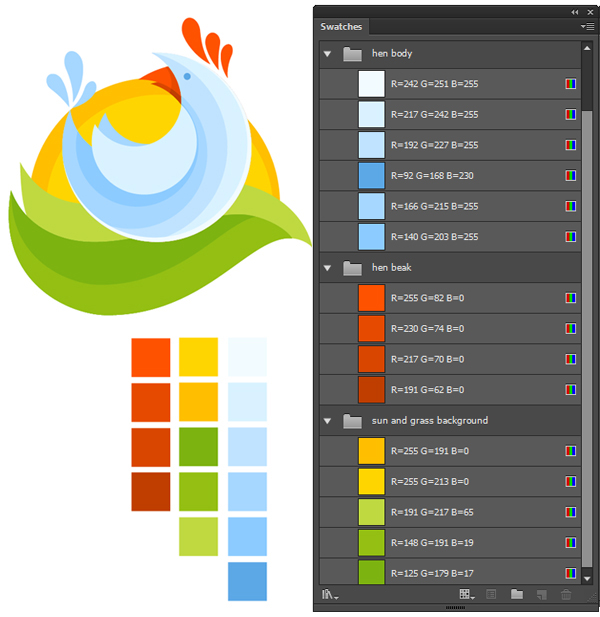Click RGB mode icon for R=191 G=217 B=65
This screenshot has width=600, height=617.
570,512
